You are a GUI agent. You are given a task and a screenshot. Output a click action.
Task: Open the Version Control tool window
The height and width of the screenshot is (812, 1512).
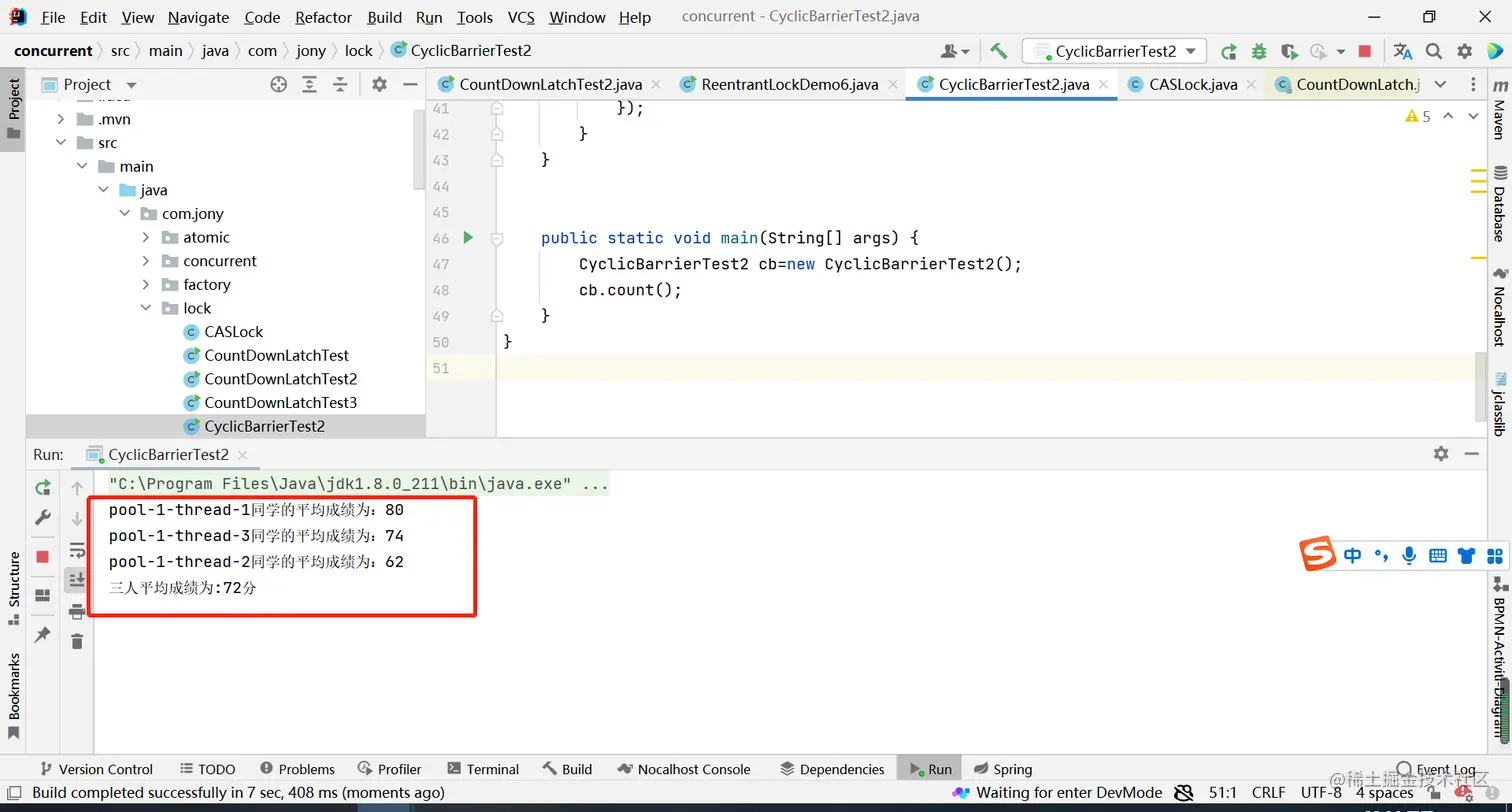click(x=95, y=769)
